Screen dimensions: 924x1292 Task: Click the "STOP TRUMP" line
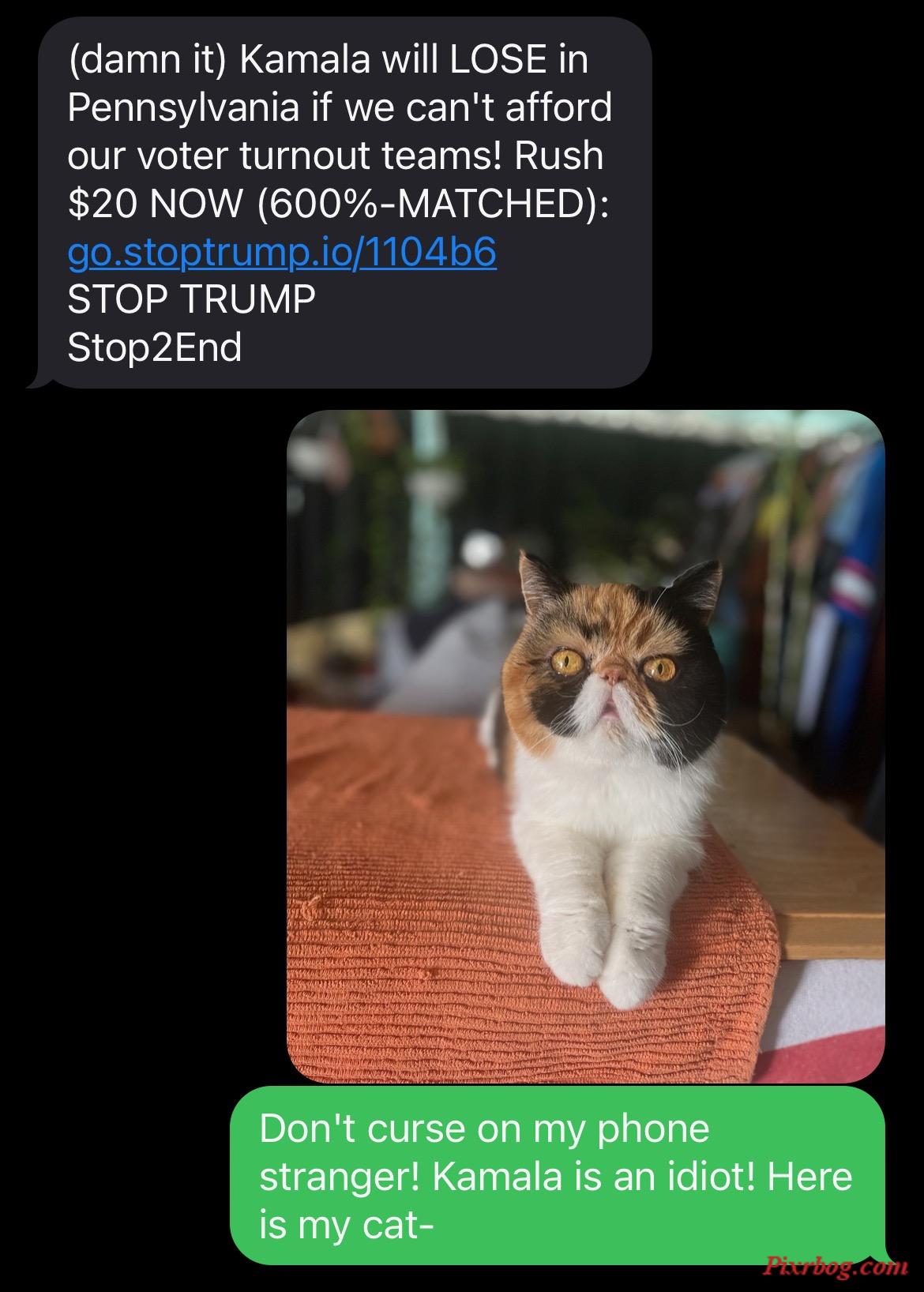pyautogui.click(x=191, y=299)
